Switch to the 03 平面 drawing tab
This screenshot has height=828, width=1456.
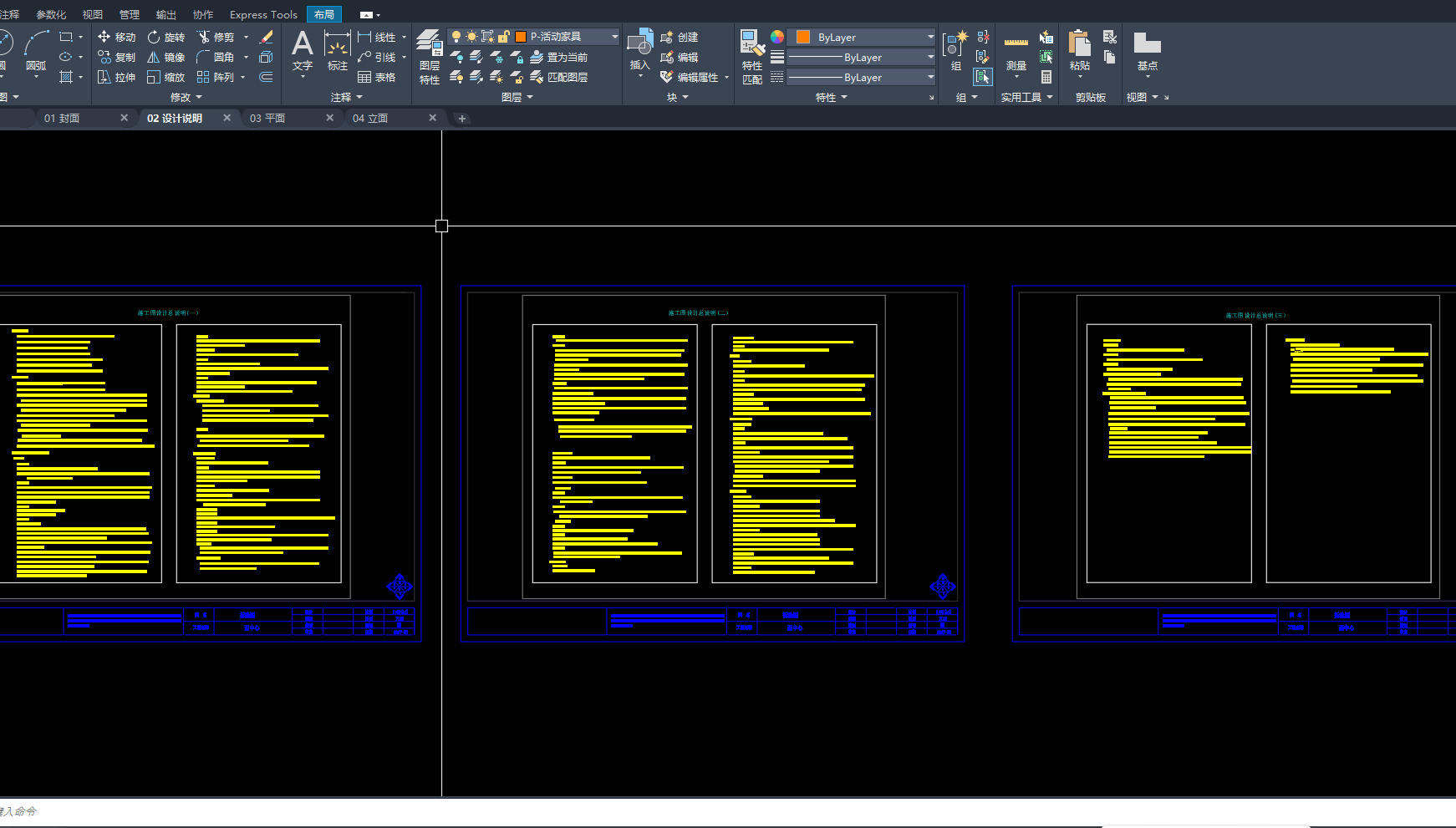[x=267, y=119]
